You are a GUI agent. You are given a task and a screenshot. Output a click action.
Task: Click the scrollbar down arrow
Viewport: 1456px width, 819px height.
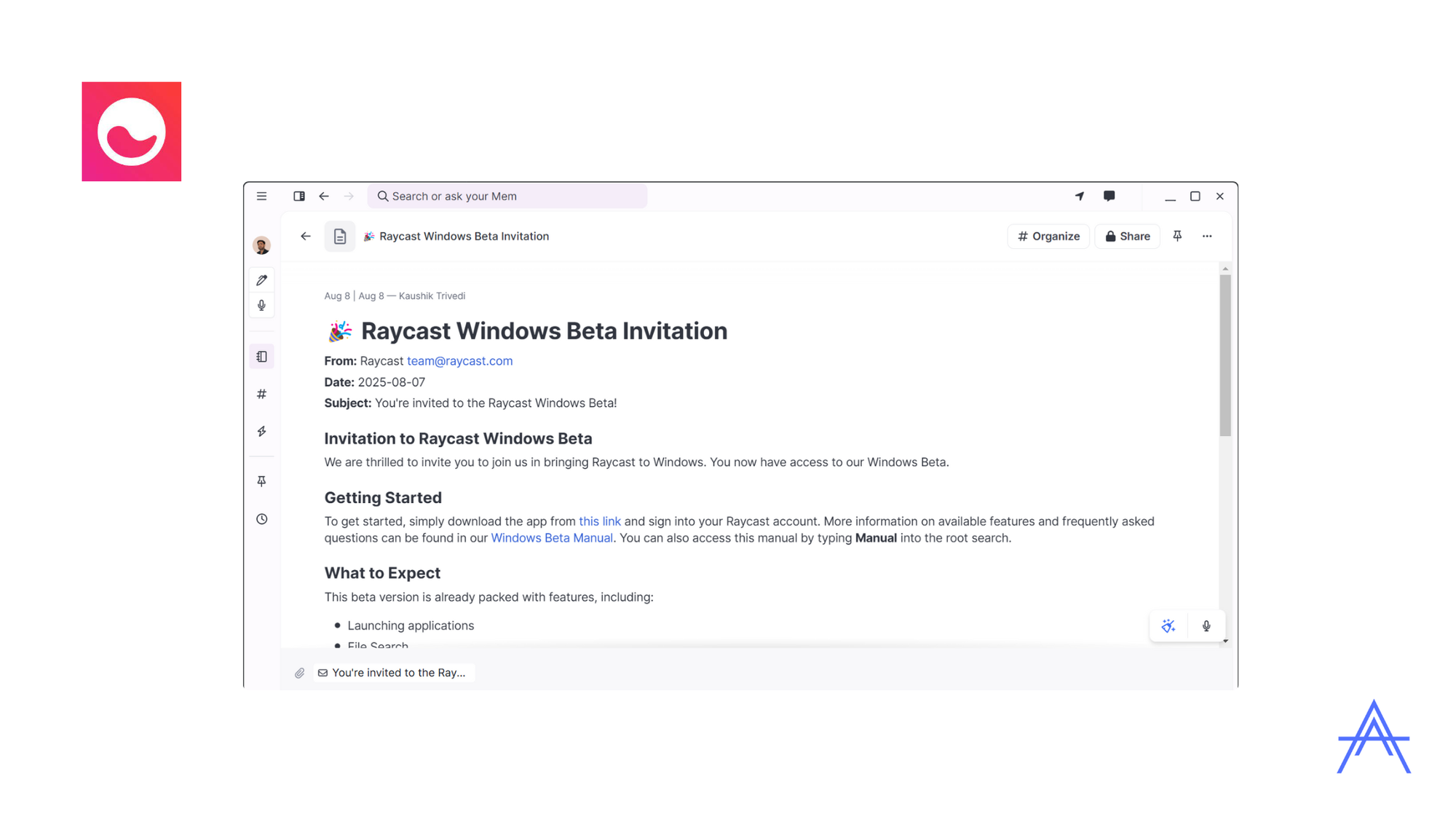[1225, 641]
